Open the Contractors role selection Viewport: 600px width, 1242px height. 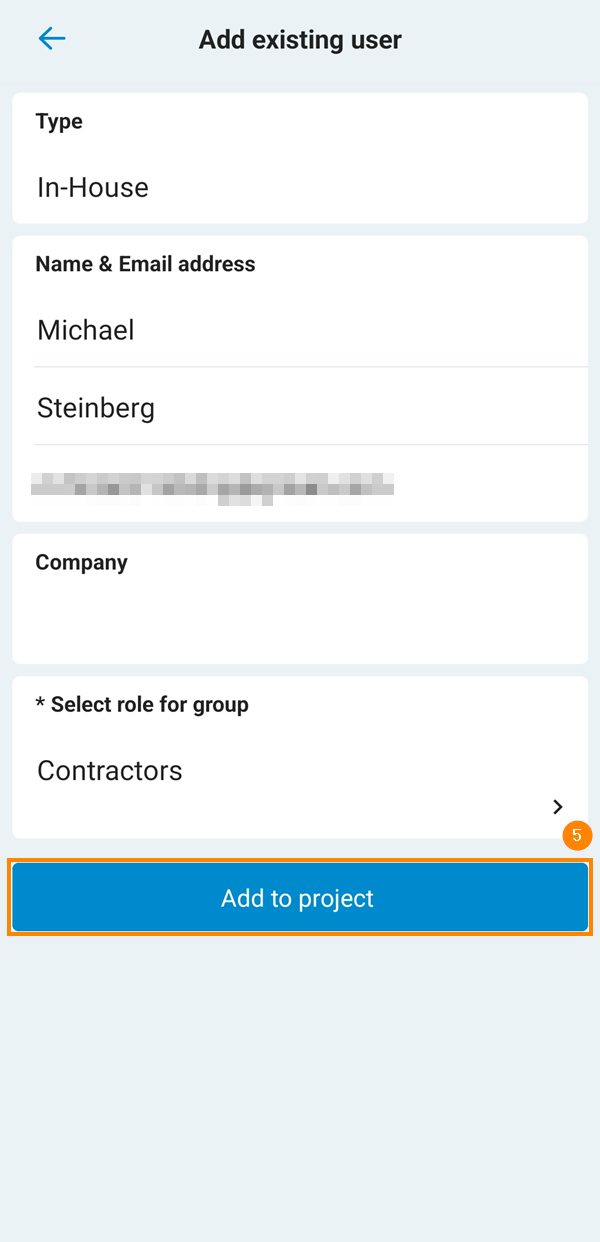(110, 771)
